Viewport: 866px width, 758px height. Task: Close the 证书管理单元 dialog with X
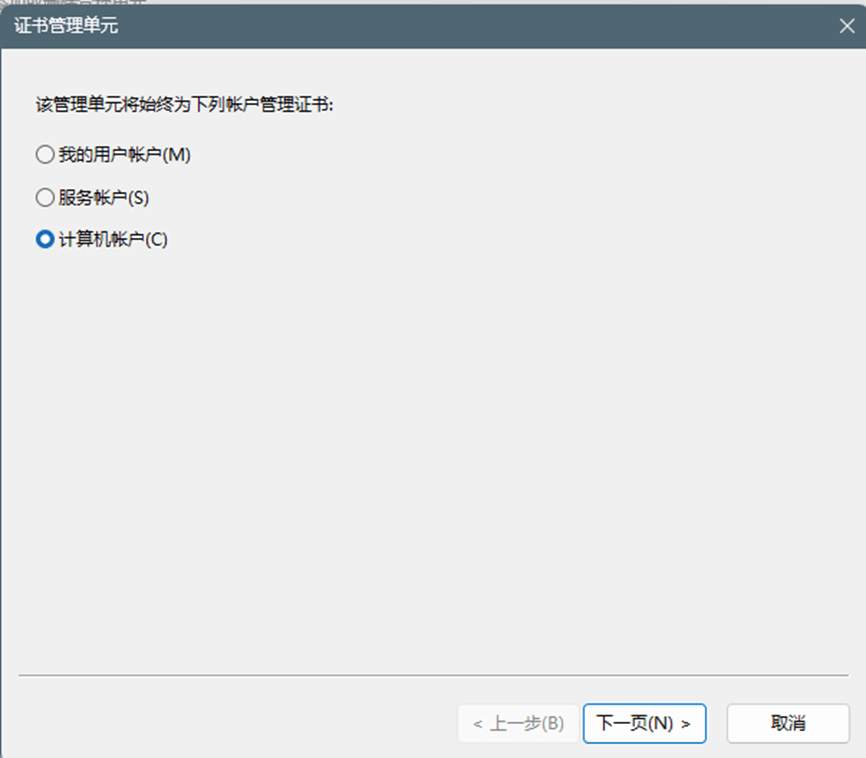point(847,25)
